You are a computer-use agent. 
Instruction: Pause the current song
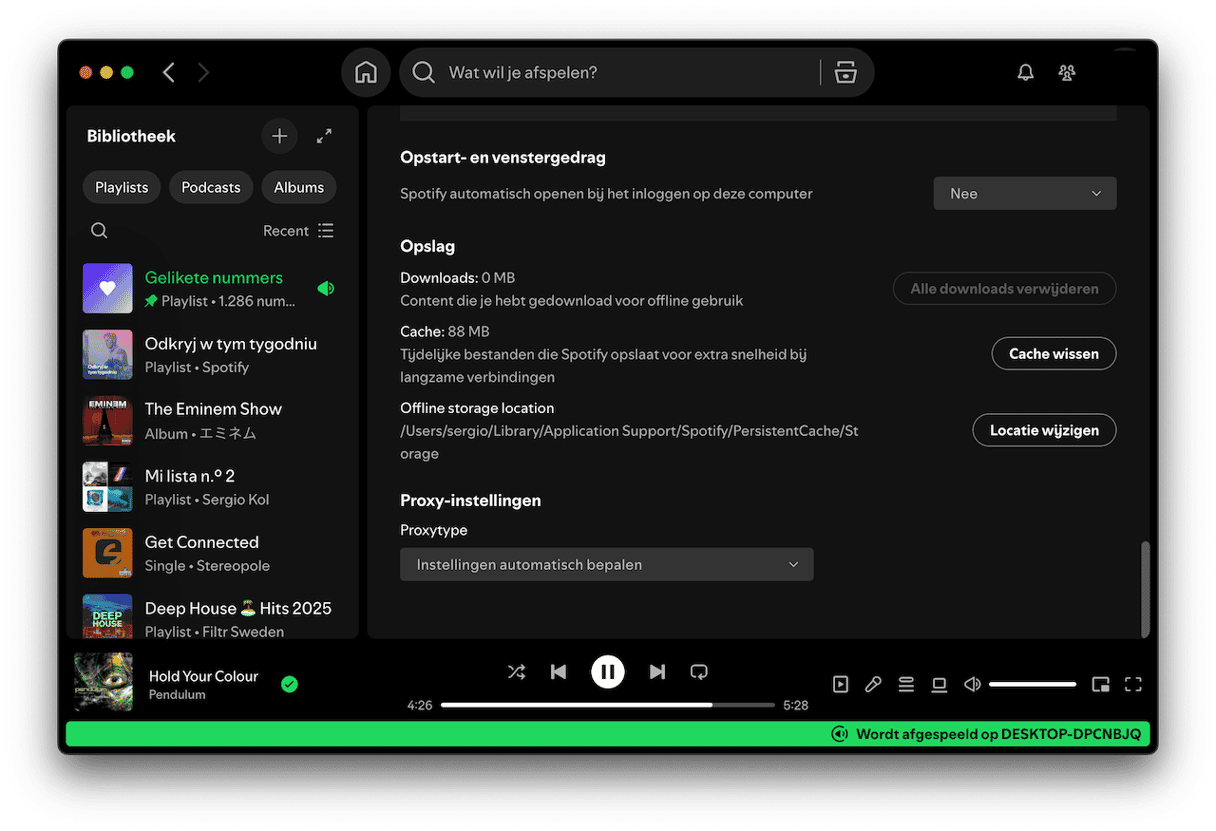pyautogui.click(x=608, y=672)
